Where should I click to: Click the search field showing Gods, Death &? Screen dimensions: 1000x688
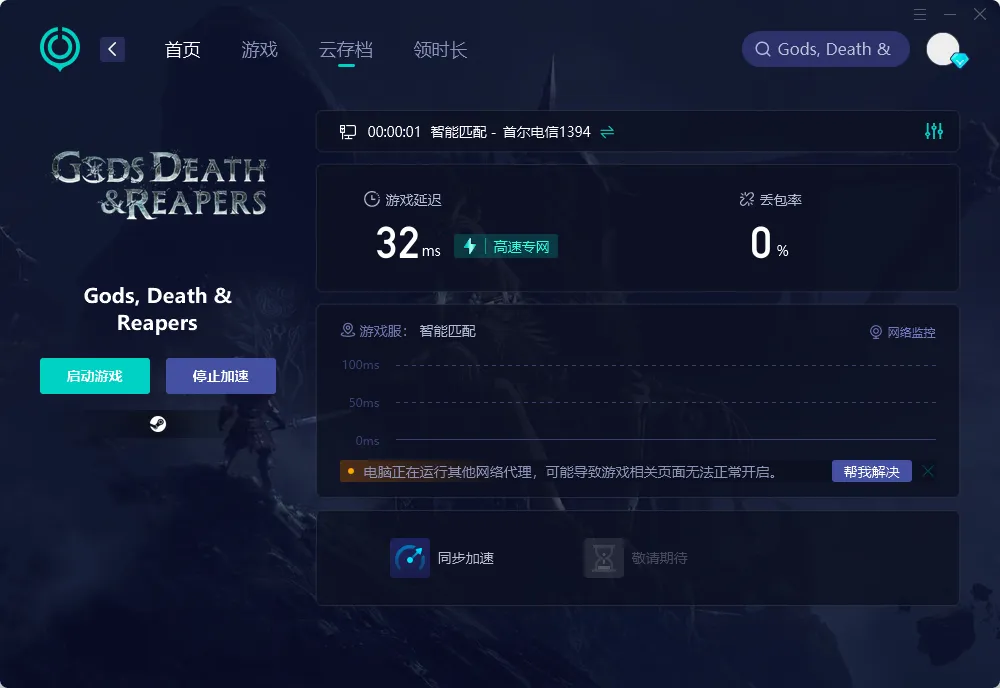tap(825, 49)
